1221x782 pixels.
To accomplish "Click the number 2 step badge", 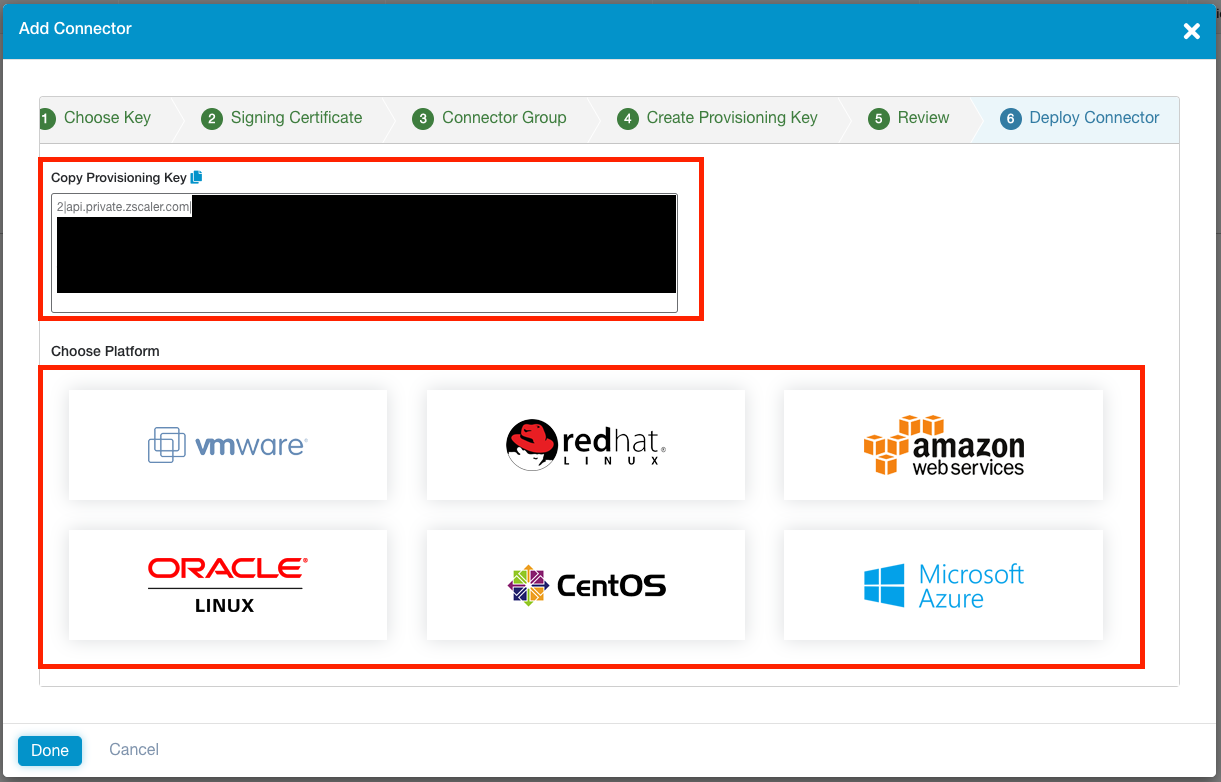I will click(x=211, y=119).
